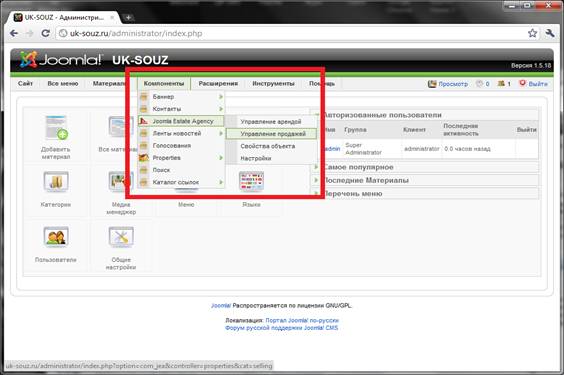The image size is (564, 375).
Task: Click the browser back arrow
Action: (14, 33)
